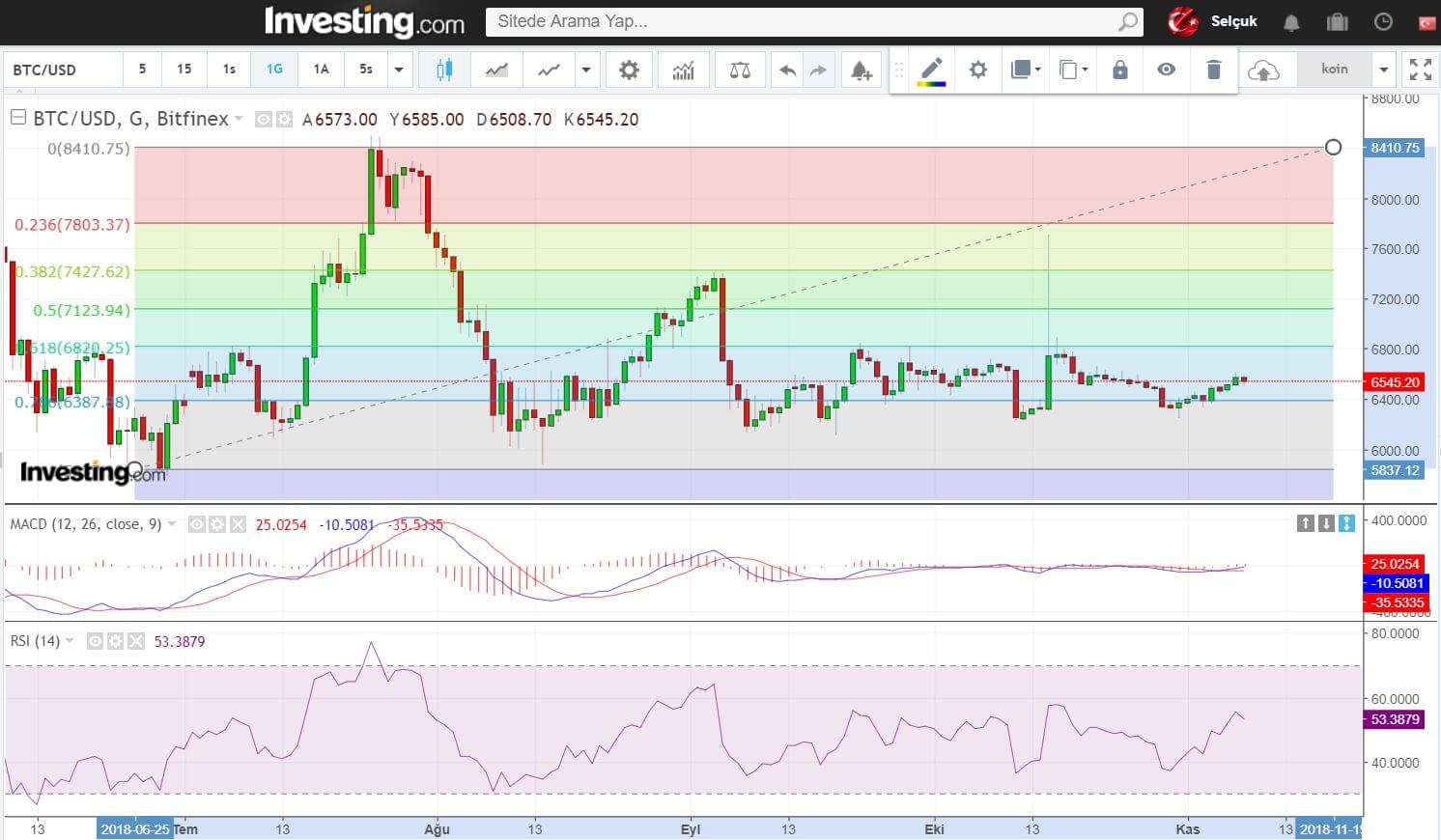
Task: Remove the MACD indicator
Action: (x=237, y=524)
